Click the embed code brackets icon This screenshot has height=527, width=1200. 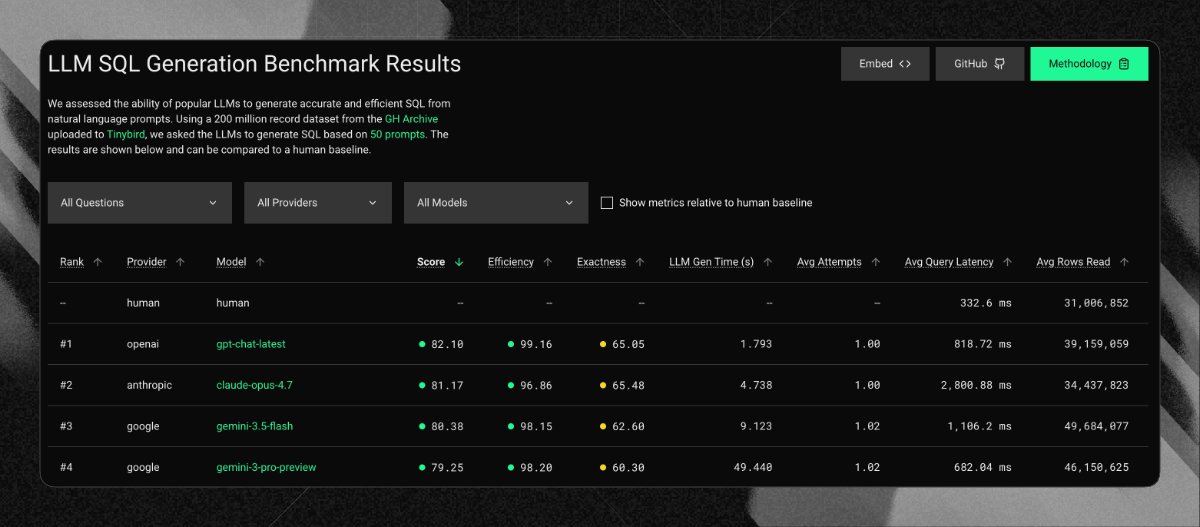(x=905, y=64)
